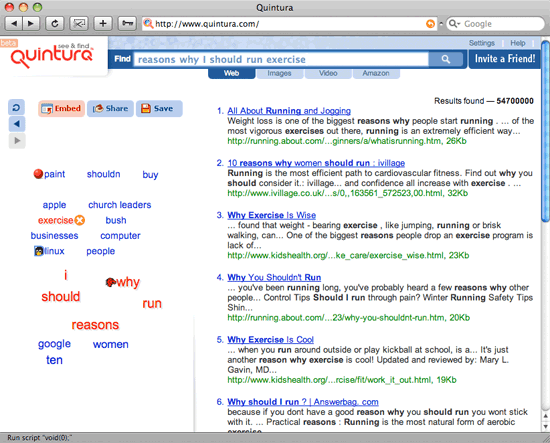Click the scrollbar down arrow

click(x=545, y=426)
